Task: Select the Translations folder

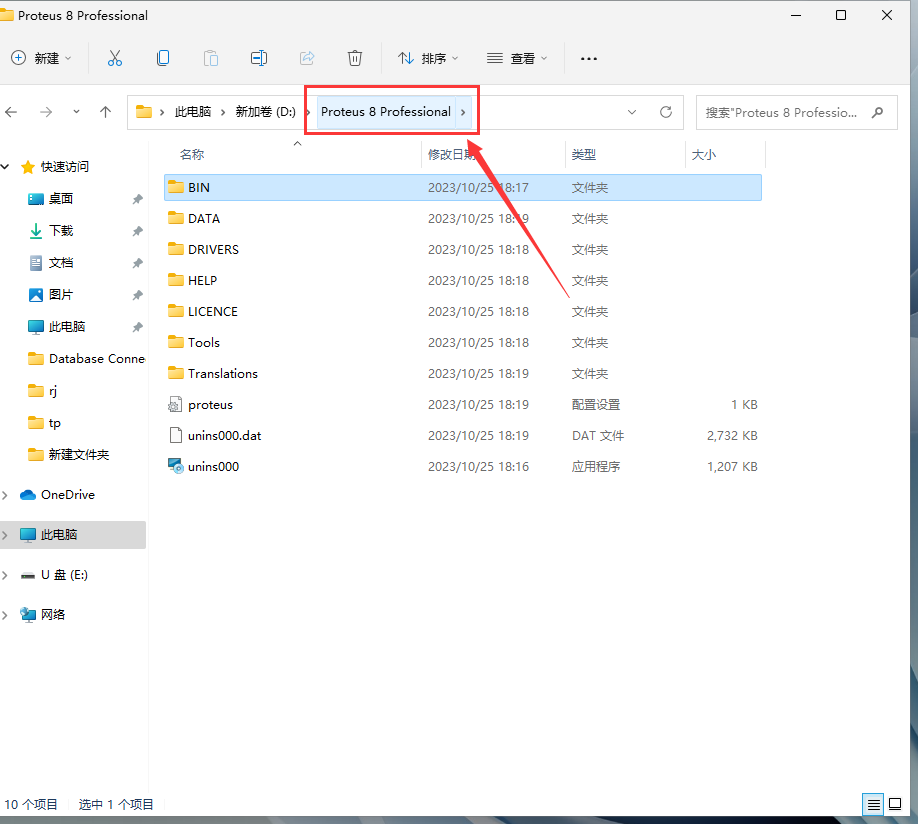Action: 222,374
